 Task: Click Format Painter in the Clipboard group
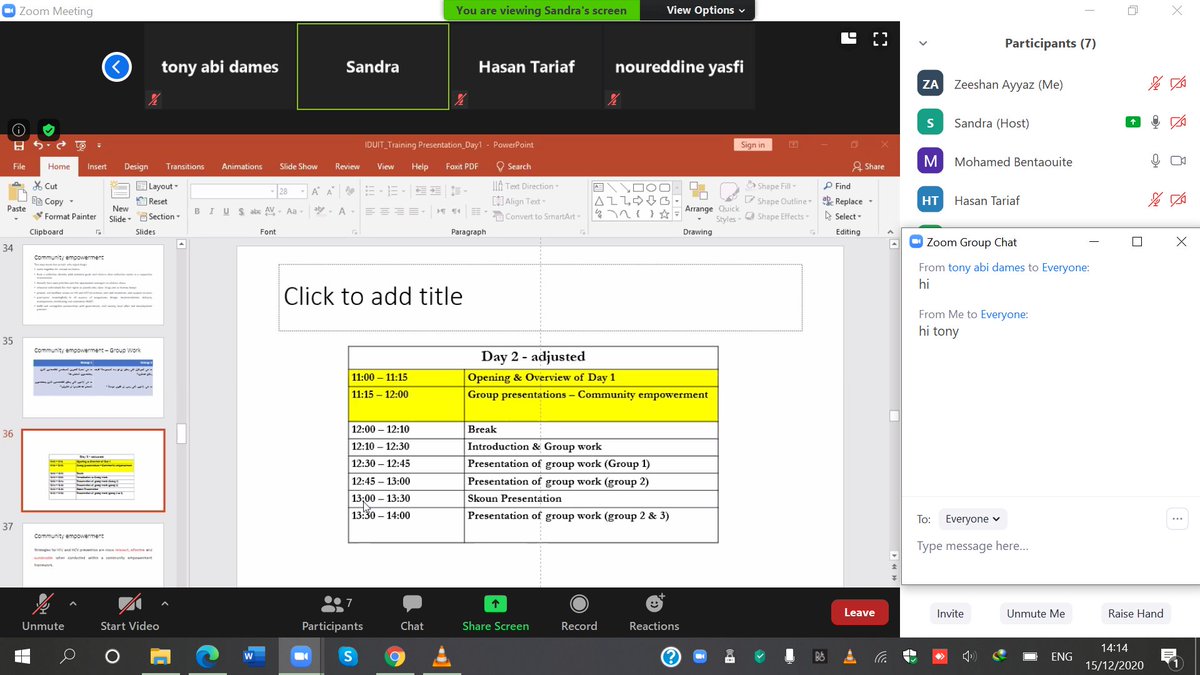(65, 216)
